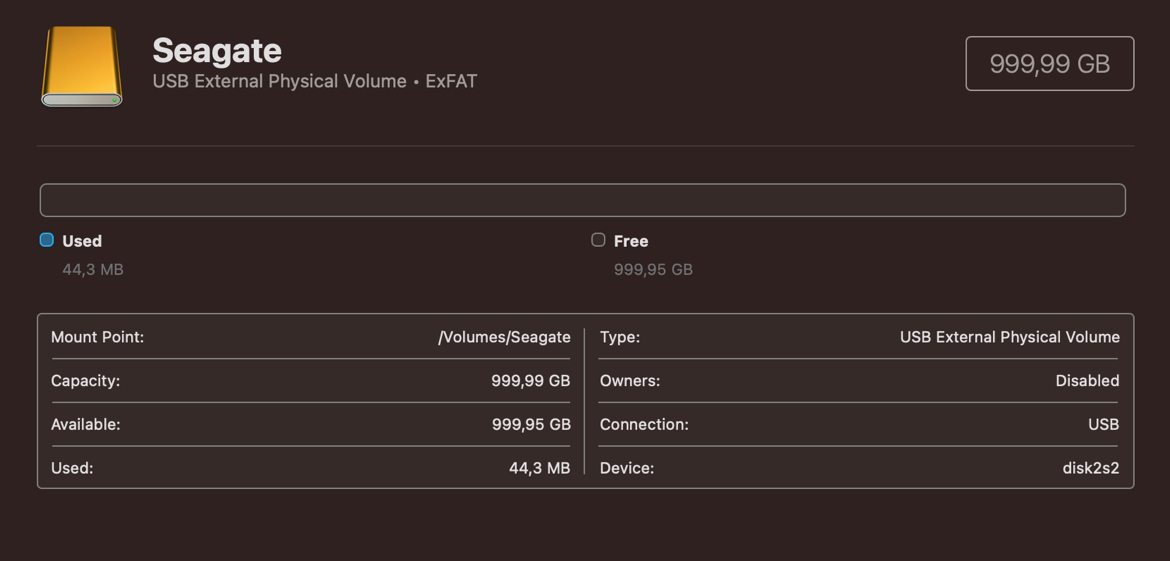This screenshot has height=561, width=1170.
Task: Click the orange Seagate drive icon
Action: pos(81,66)
